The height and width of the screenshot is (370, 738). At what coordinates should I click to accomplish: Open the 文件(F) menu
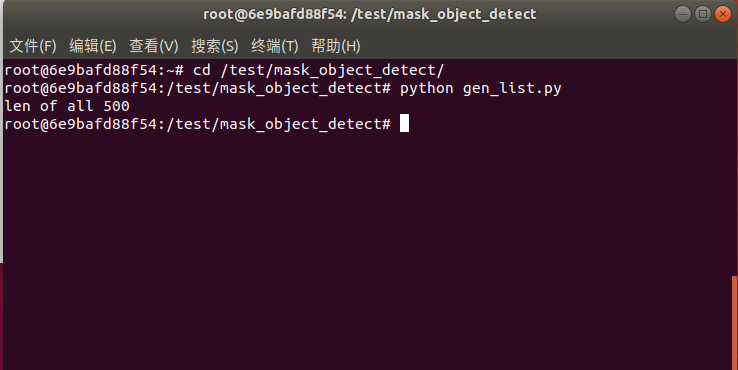click(33, 46)
